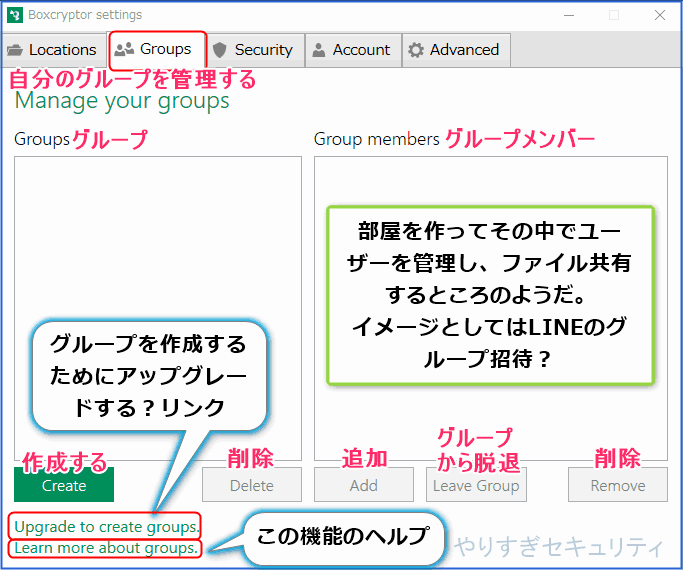
Task: Click the green Create button
Action: click(x=64, y=485)
